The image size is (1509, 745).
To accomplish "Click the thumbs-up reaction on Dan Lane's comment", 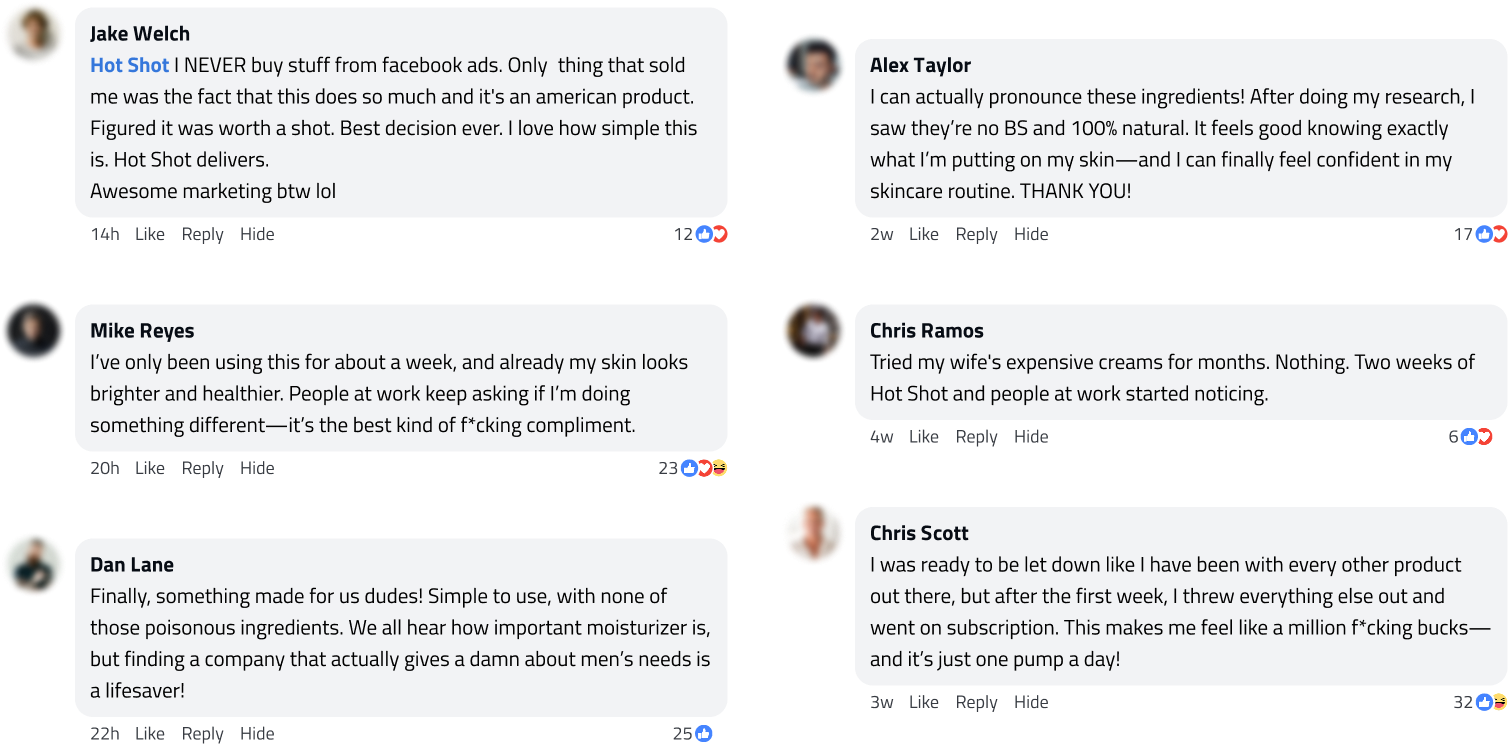I will coord(704,734).
